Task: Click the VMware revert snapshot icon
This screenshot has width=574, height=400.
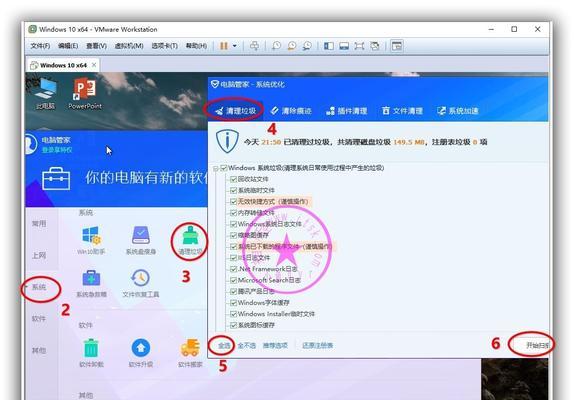Action: pyautogui.click(x=292, y=46)
